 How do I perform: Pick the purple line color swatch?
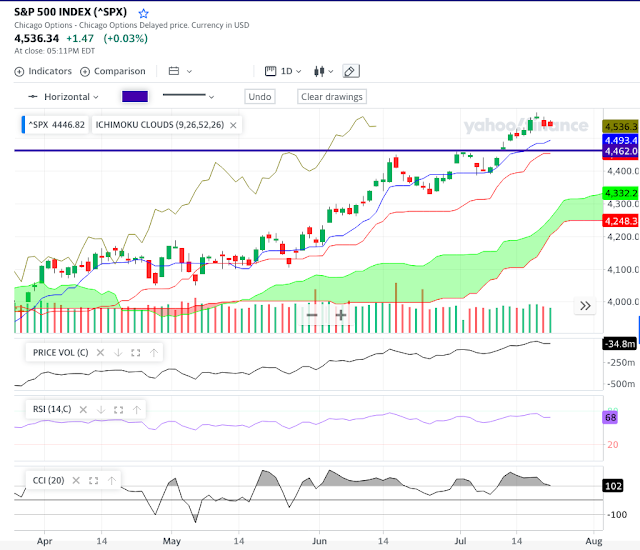[135, 97]
